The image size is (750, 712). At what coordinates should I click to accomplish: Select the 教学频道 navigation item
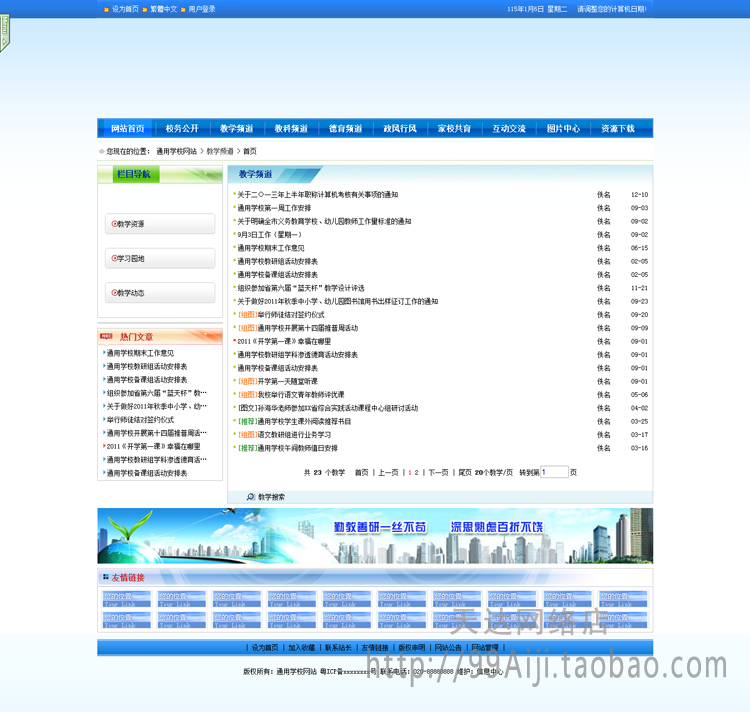click(x=236, y=129)
